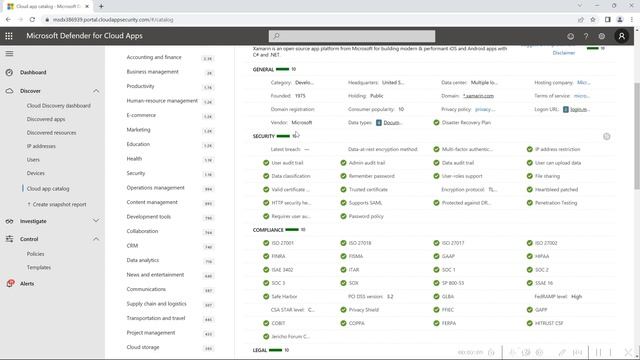
Task: Click the Dashboard icon in sidebar
Action: pyautogui.click(x=9, y=72)
